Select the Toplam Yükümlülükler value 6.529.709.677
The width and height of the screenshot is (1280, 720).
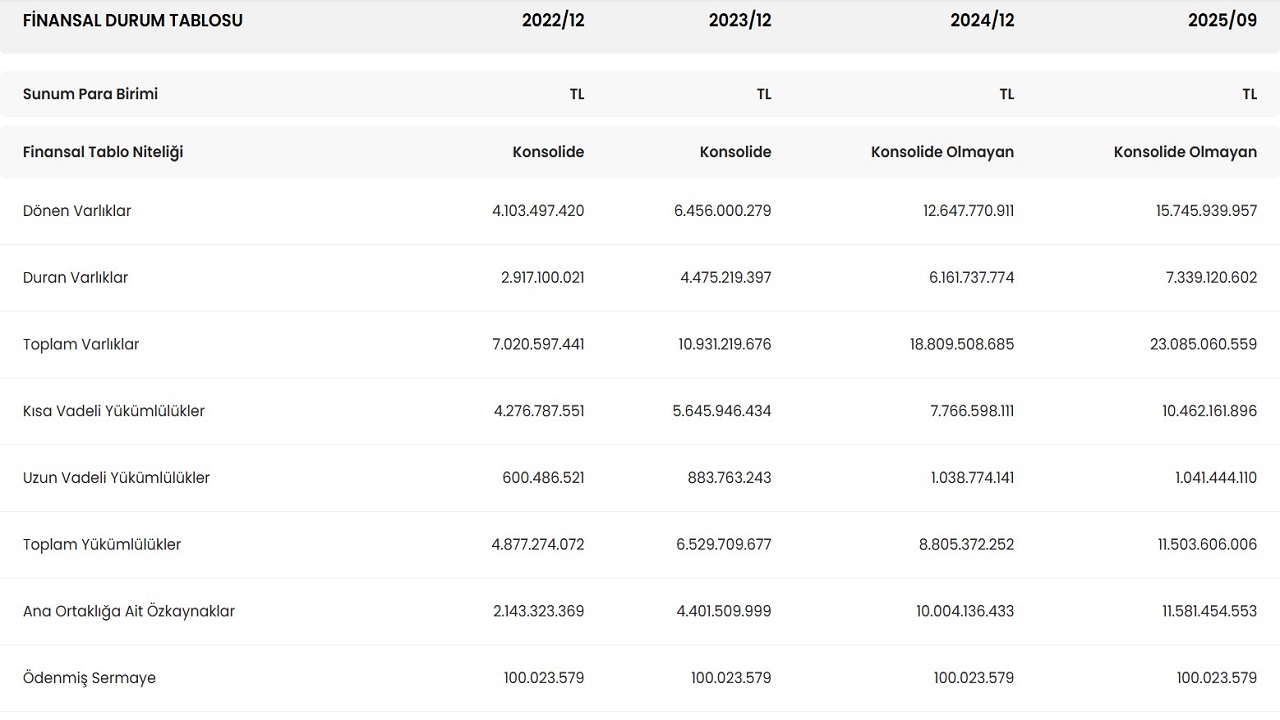(x=725, y=545)
